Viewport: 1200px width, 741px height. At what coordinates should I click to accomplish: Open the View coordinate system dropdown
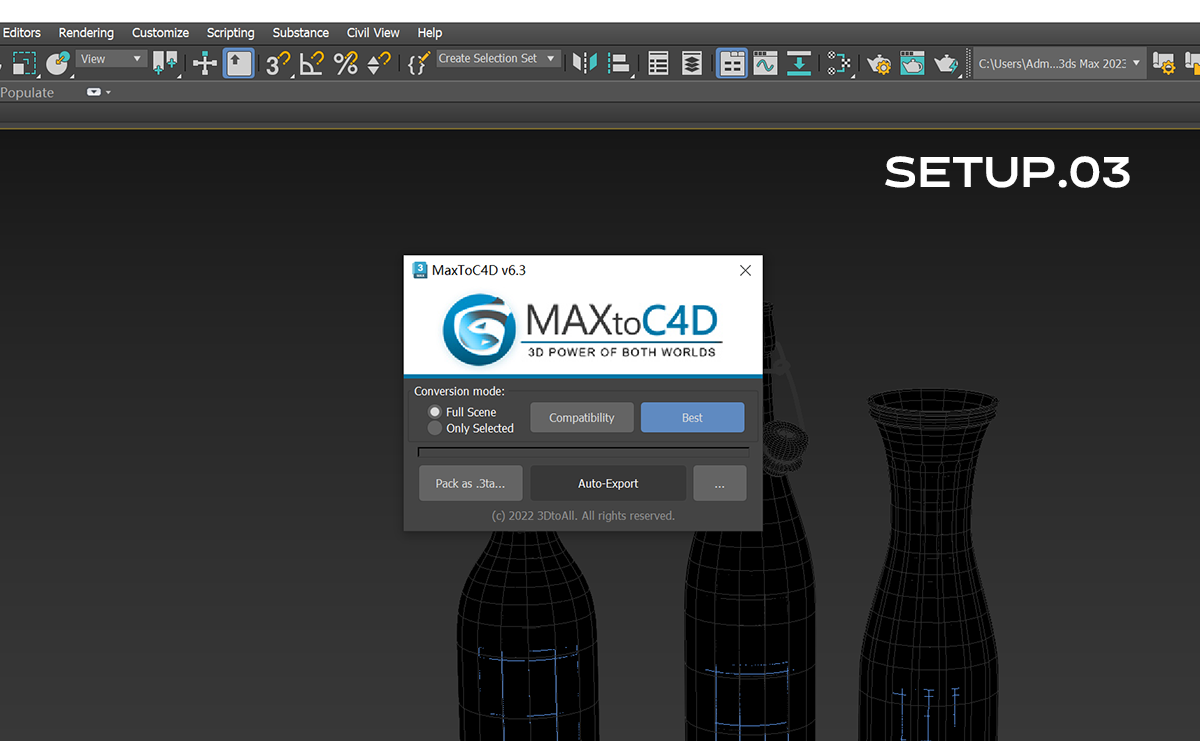111,59
